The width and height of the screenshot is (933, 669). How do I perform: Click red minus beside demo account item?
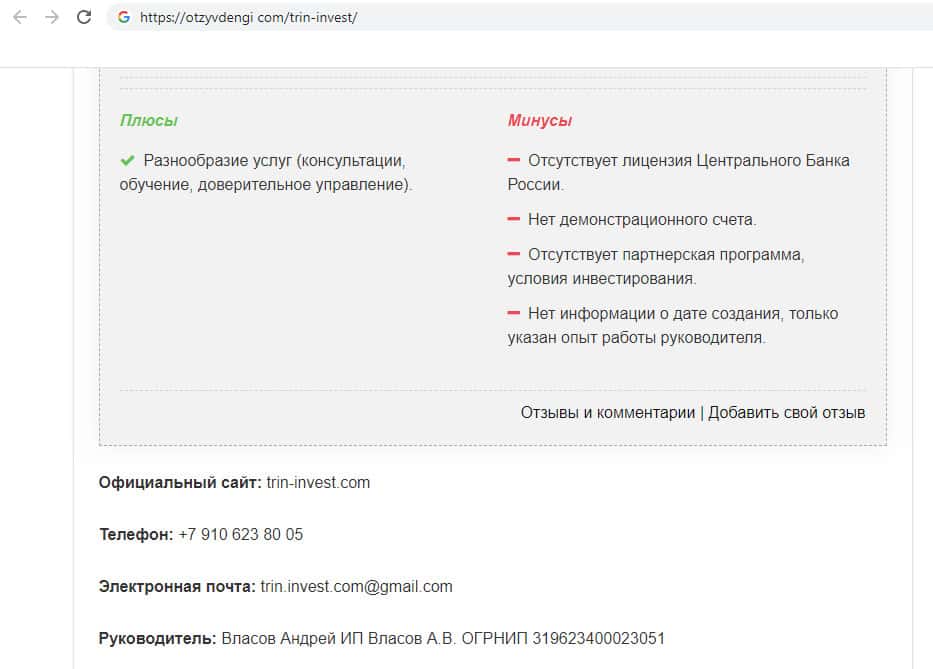514,219
